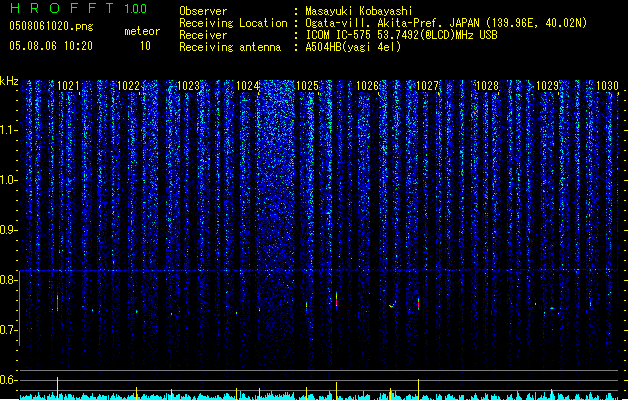Click the 0.6 kHz axis tick label
The height and width of the screenshot is (400, 629).
[x=9, y=380]
